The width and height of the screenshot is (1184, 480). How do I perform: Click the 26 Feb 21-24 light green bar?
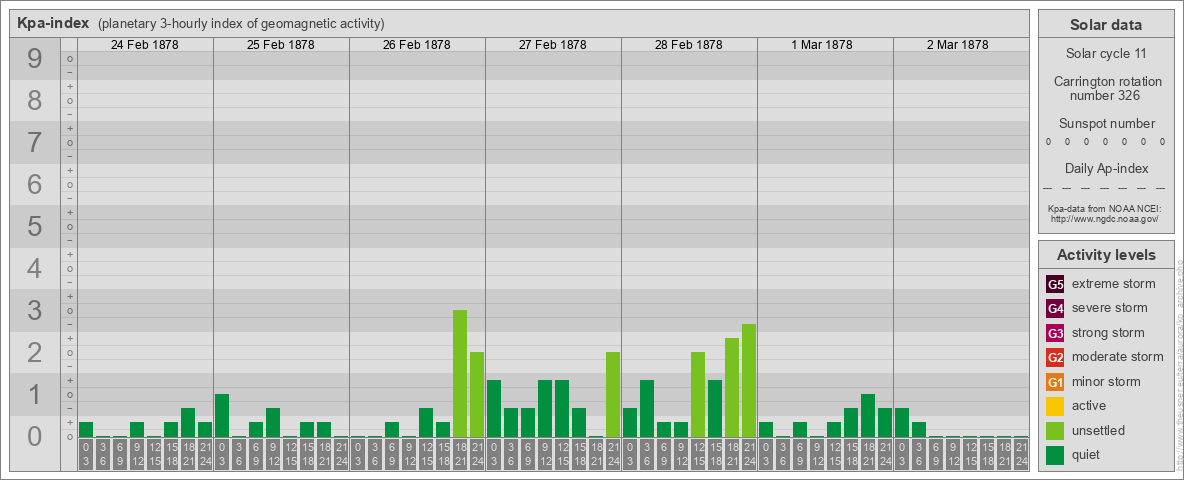476,395
